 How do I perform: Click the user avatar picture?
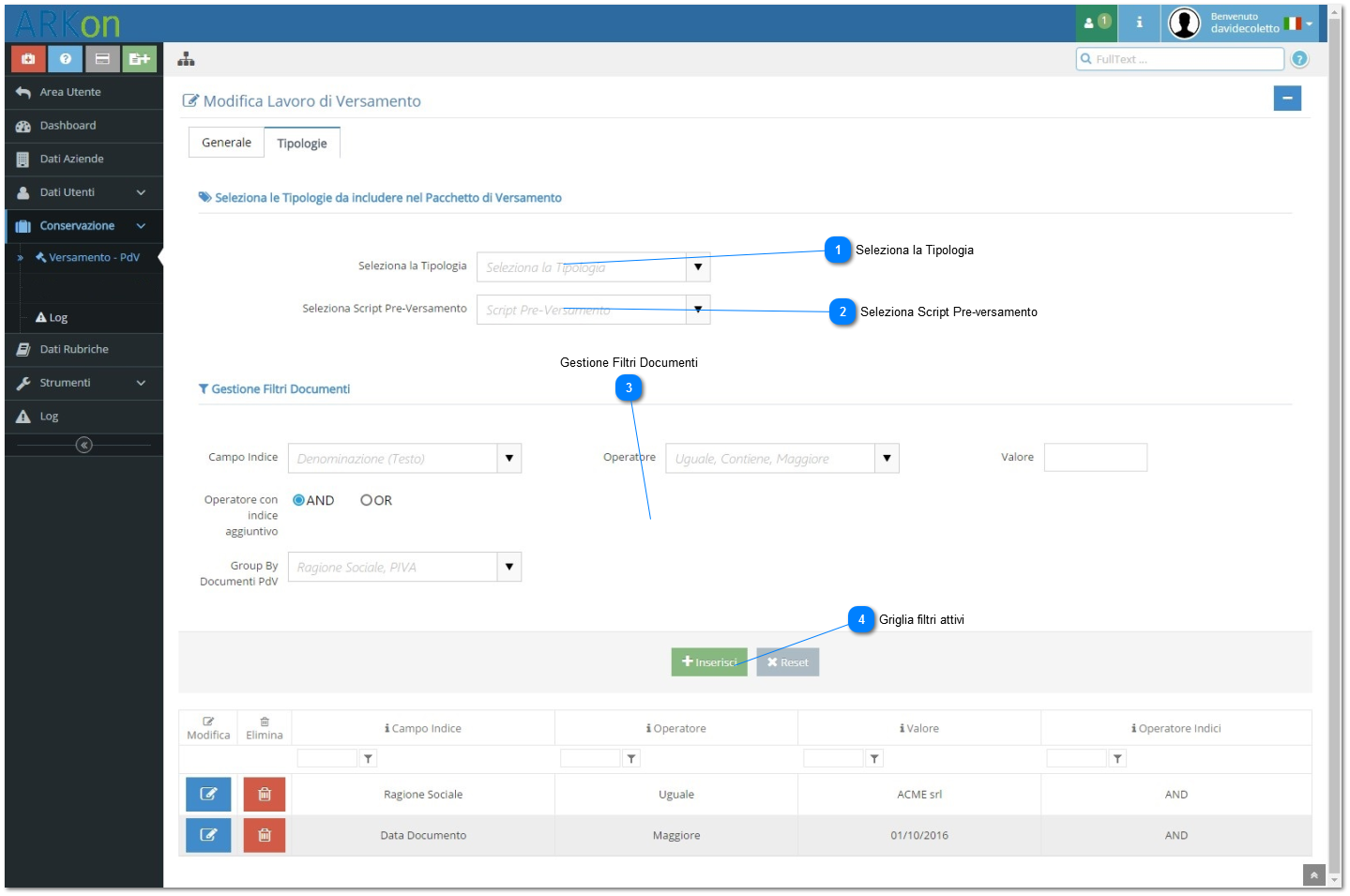(1184, 23)
